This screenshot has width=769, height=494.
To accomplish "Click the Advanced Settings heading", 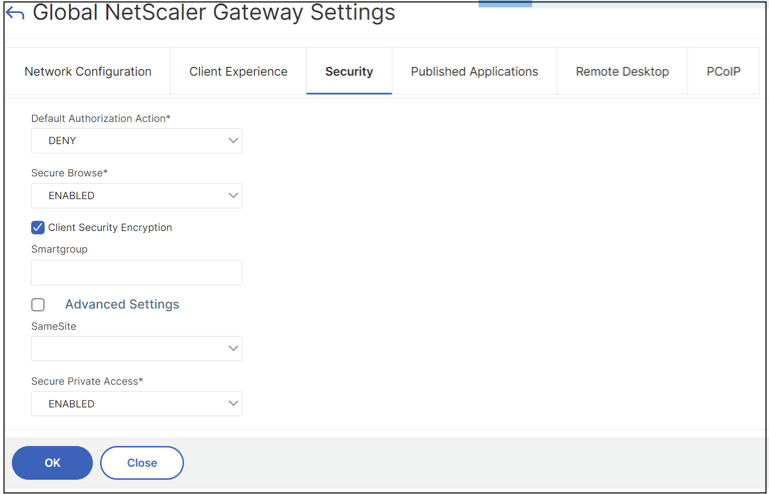I will coord(122,305).
